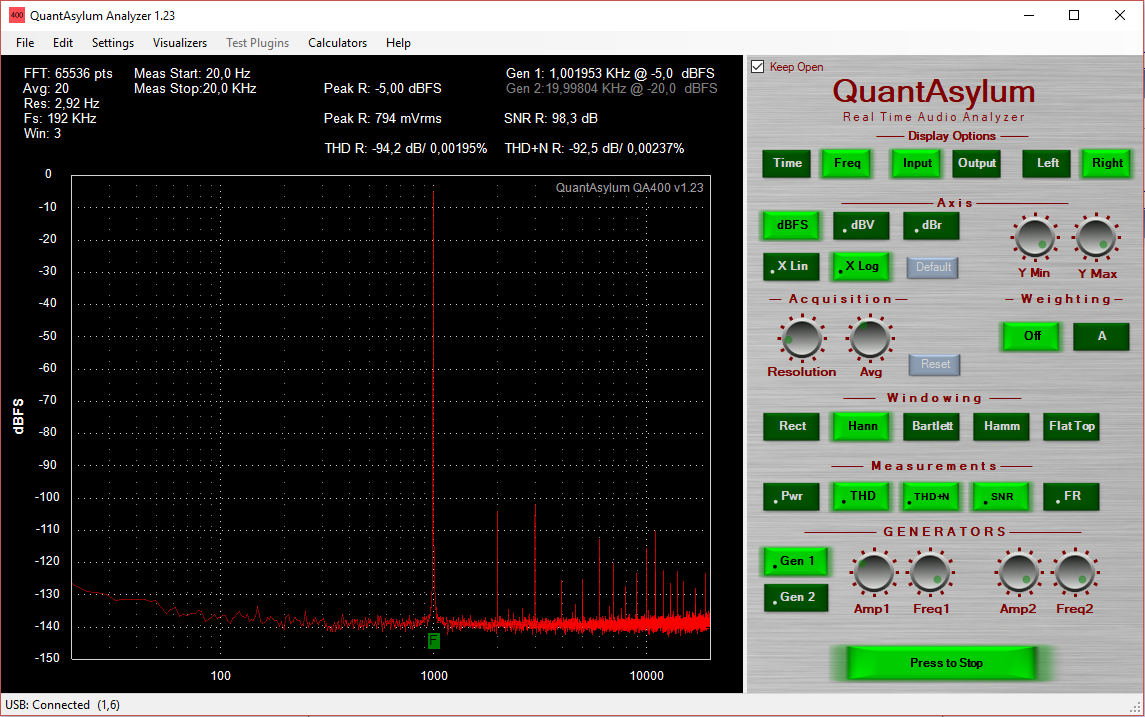This screenshot has width=1145, height=717.
Task: Switch display to Time domain
Action: [788, 164]
